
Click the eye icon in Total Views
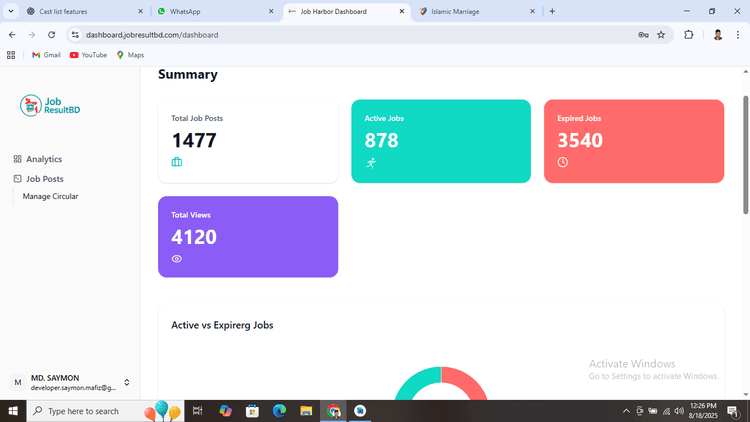click(177, 259)
